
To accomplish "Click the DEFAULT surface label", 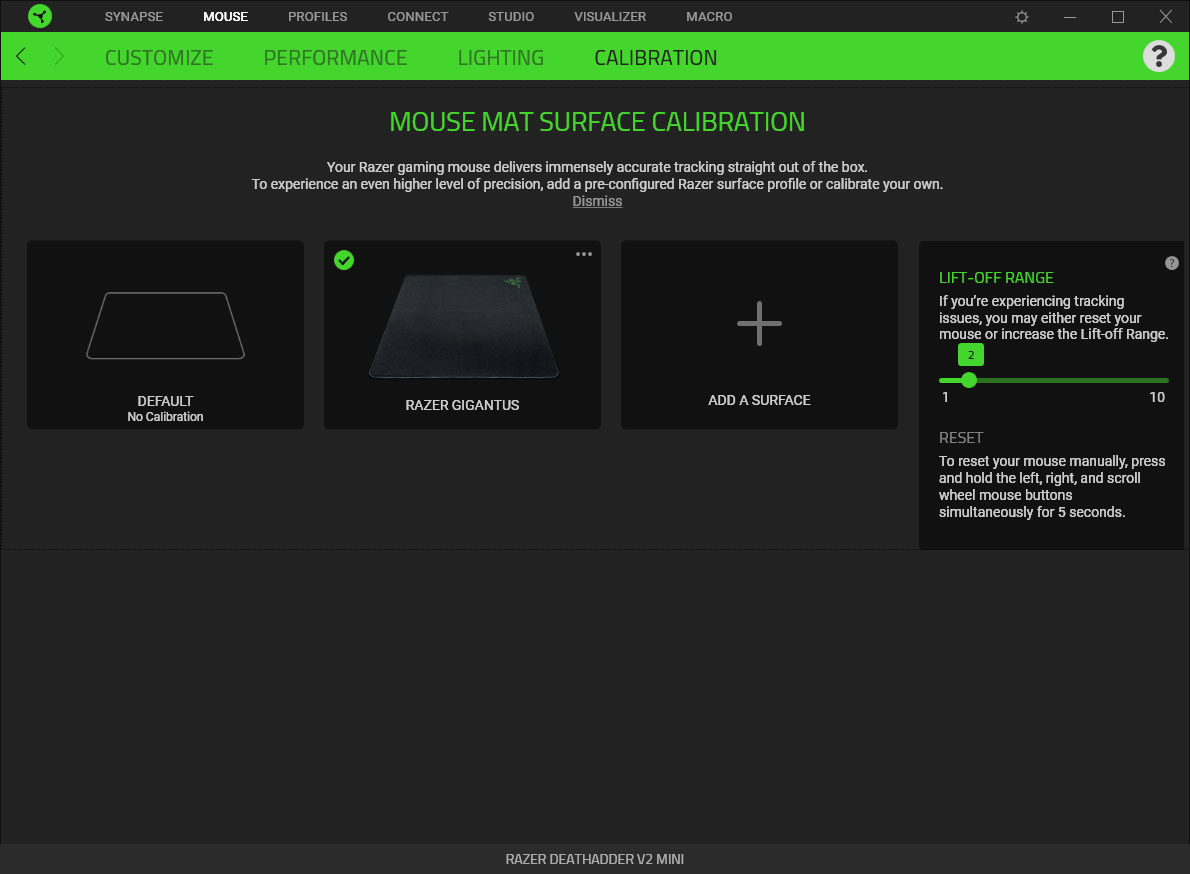I will coord(165,401).
